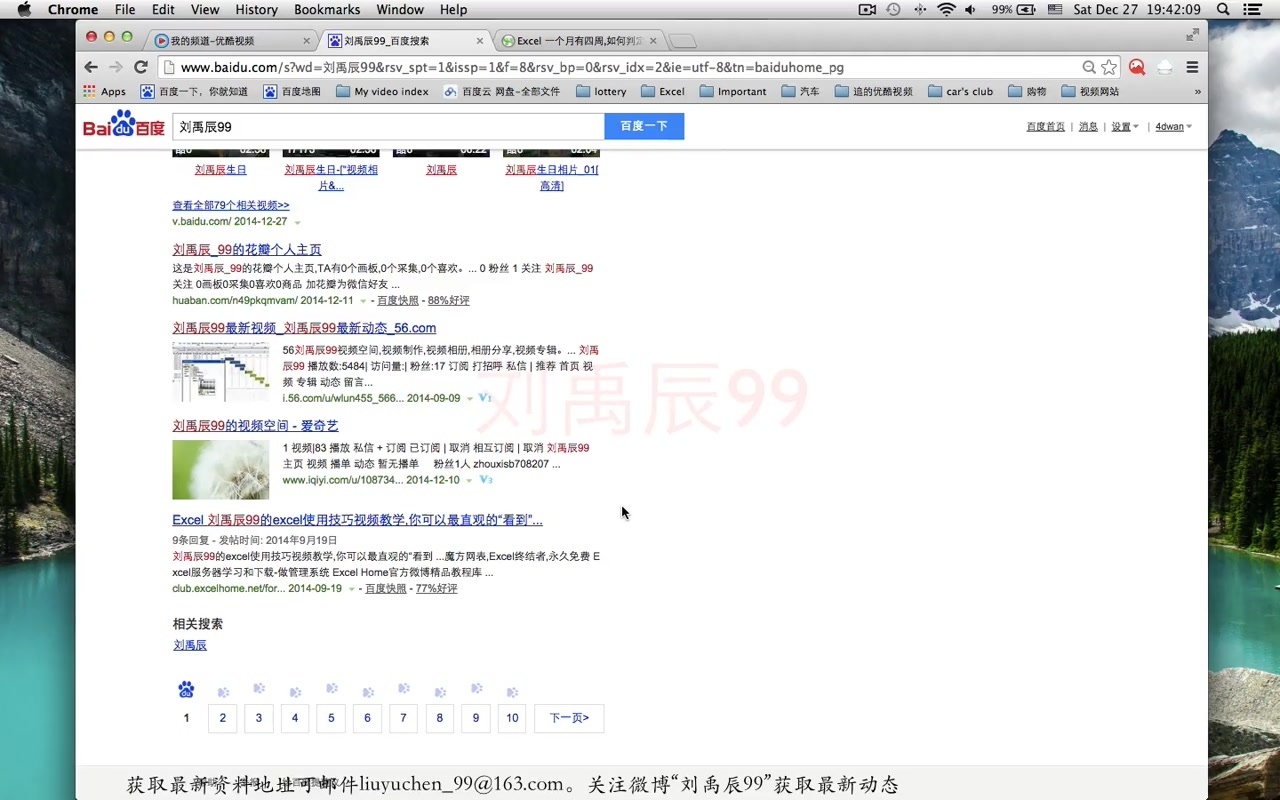Show hidden bookmarks with the chevron
The image size is (1280, 800).
[1197, 91]
